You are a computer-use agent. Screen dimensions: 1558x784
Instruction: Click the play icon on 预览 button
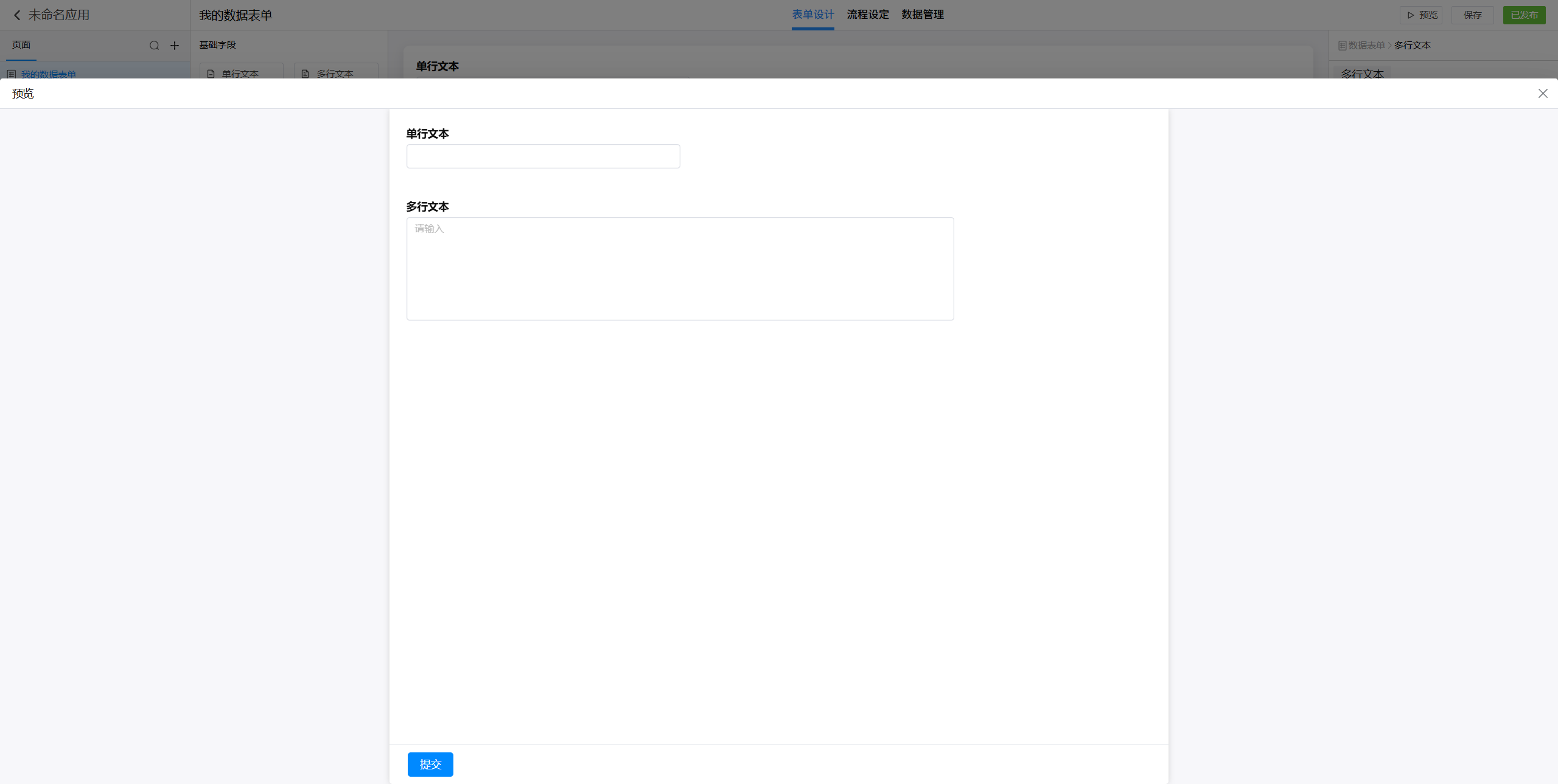[1410, 15]
